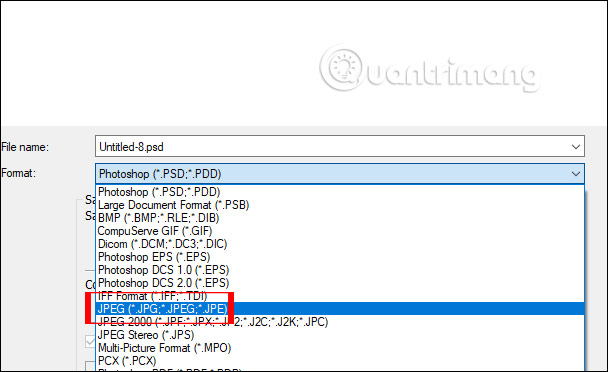Select Photoshop DCS 1.0 (*.EPS)

[x=340, y=270]
